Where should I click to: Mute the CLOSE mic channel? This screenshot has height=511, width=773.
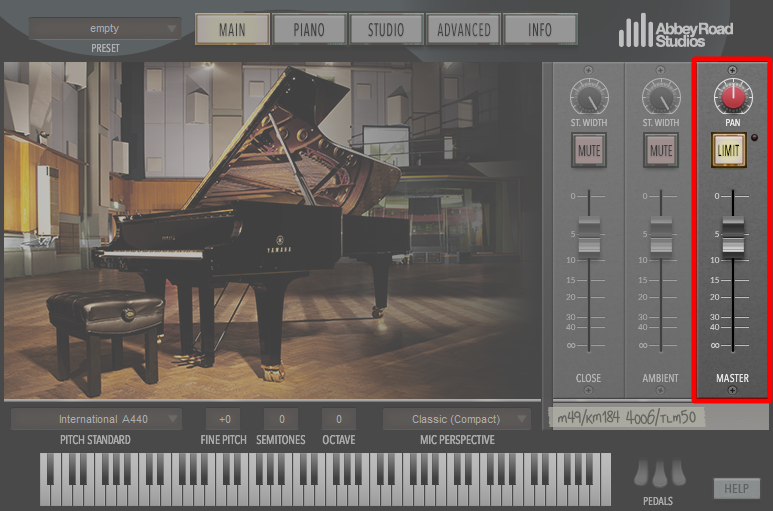pos(589,150)
